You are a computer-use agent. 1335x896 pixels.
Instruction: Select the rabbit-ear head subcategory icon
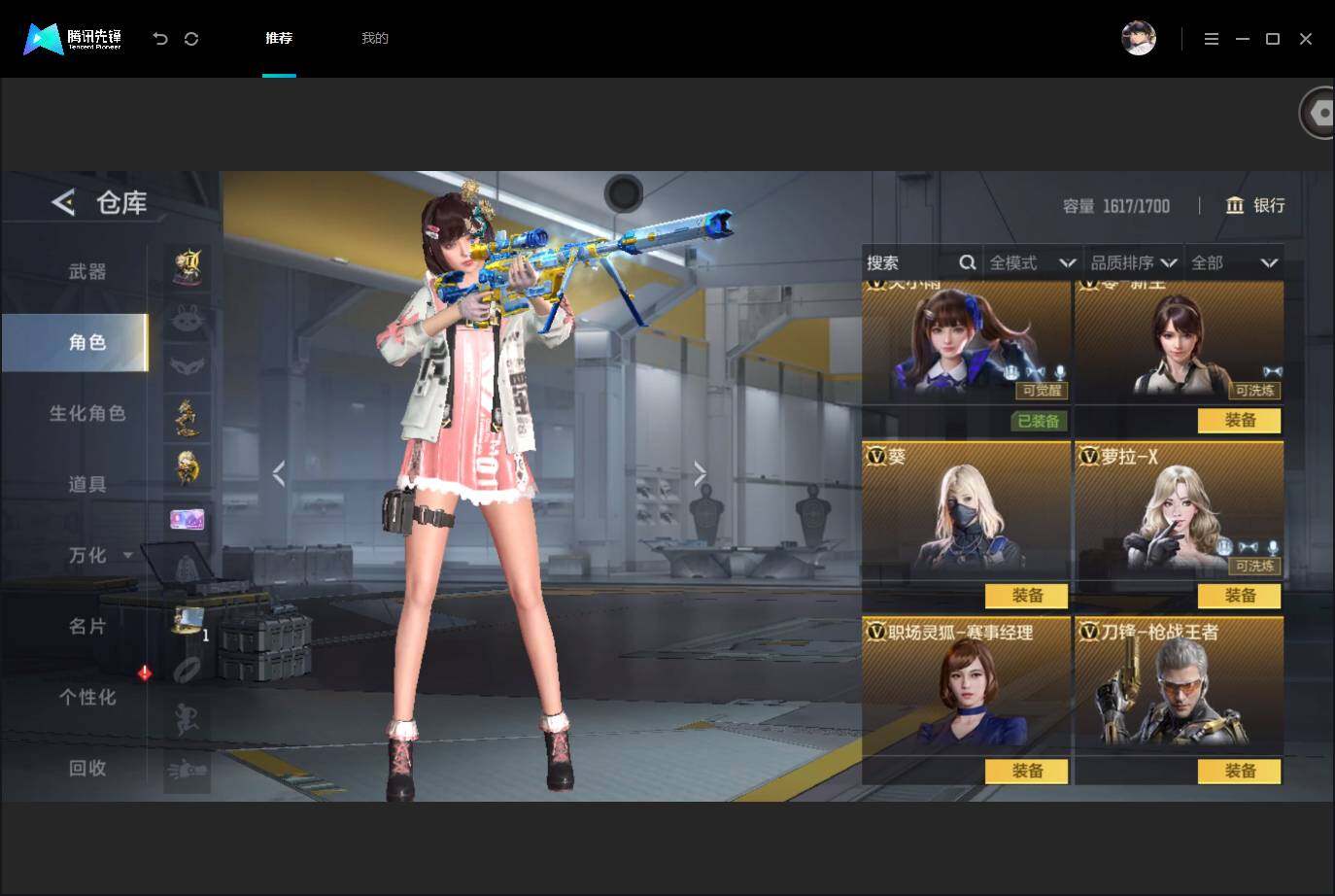[187, 318]
